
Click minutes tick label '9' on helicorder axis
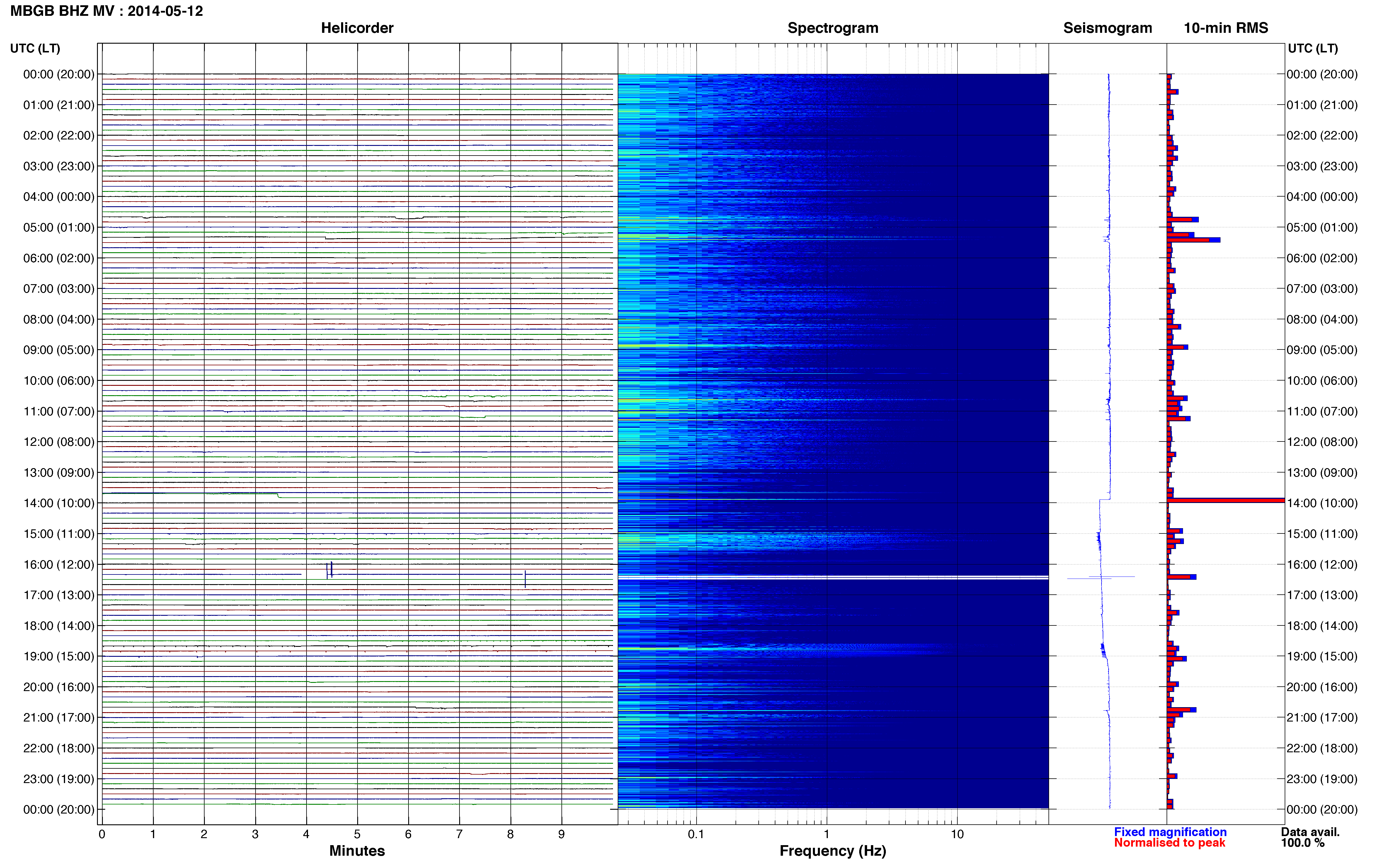561,834
